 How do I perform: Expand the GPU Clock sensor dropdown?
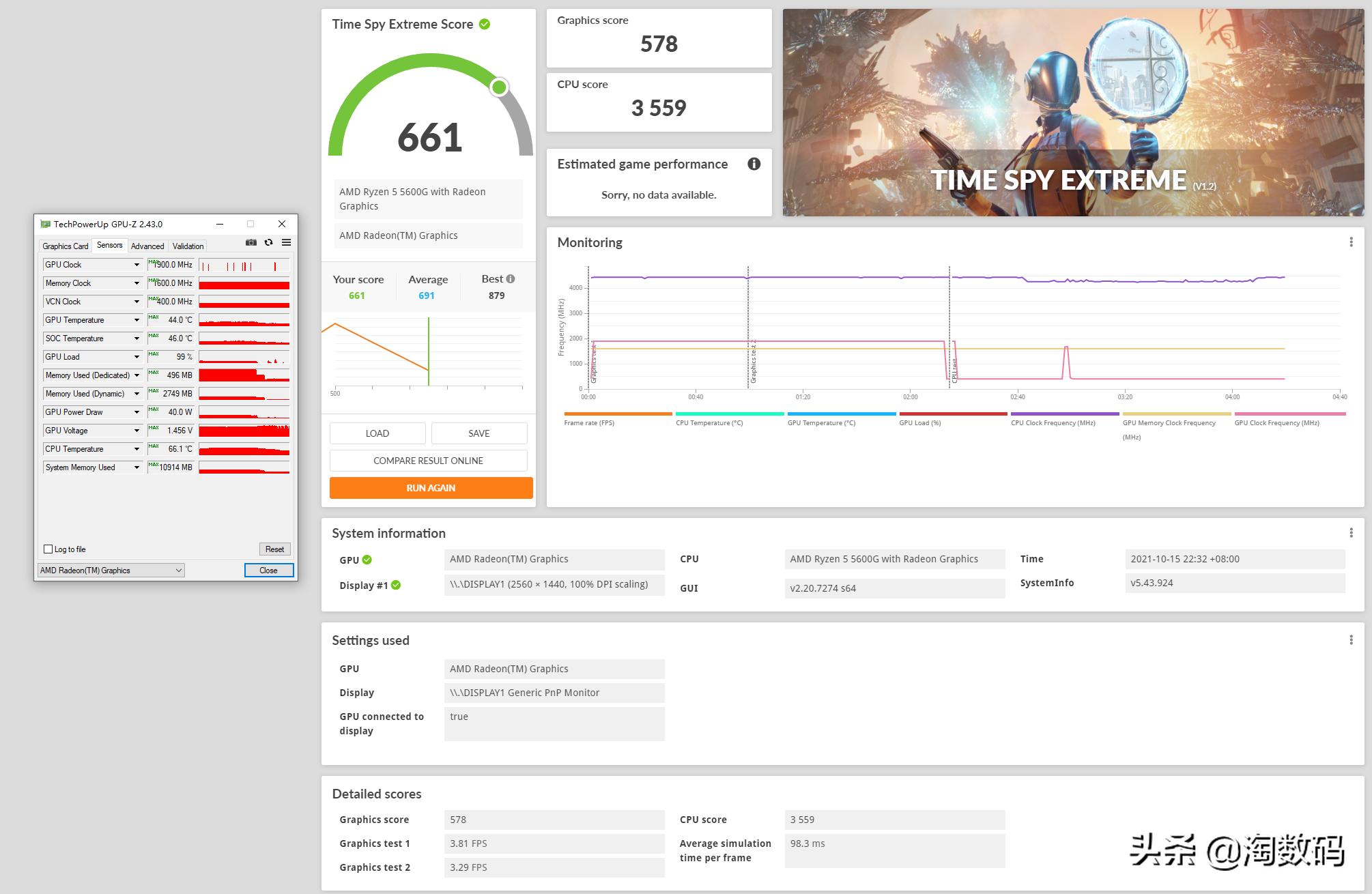coord(137,265)
